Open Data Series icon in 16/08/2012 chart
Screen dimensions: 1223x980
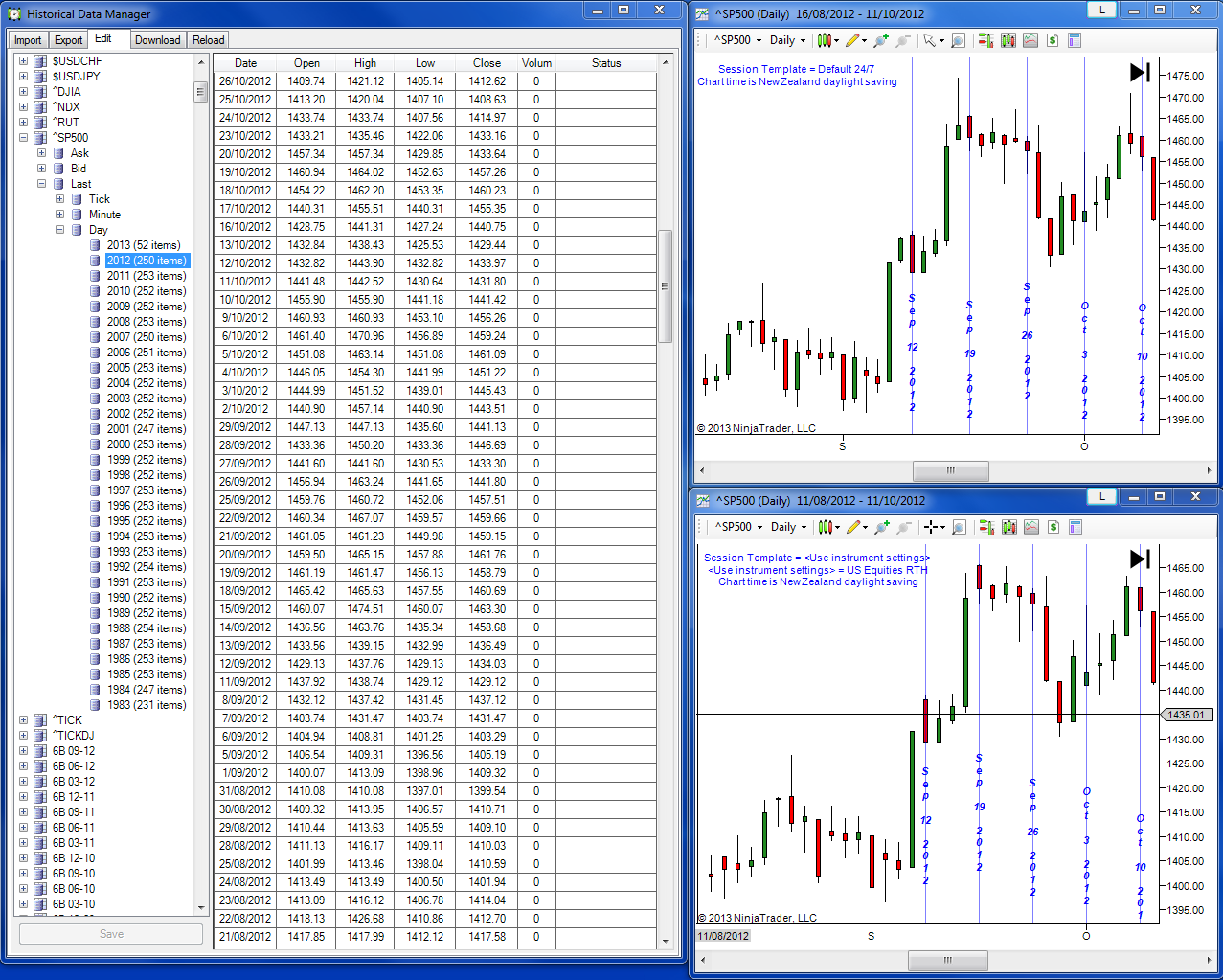tap(1008, 40)
